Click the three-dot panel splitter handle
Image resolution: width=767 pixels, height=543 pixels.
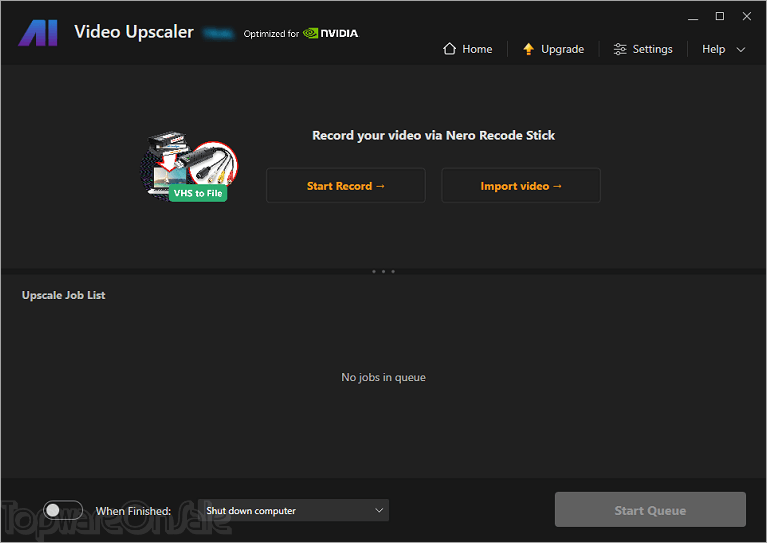pyautogui.click(x=384, y=271)
